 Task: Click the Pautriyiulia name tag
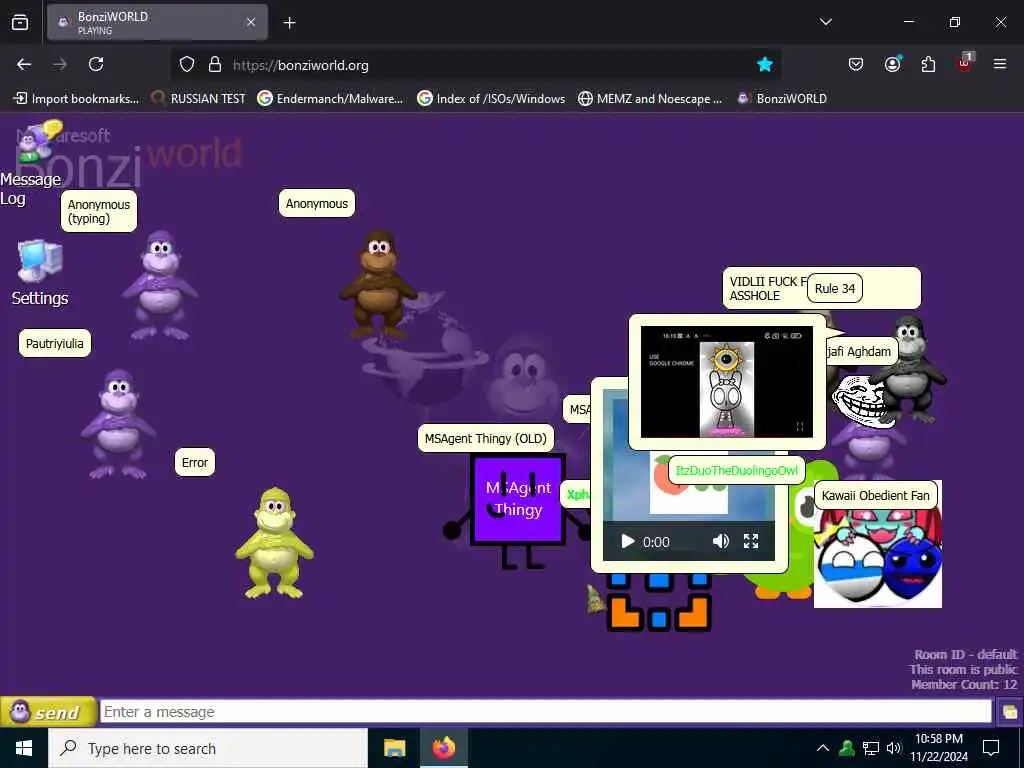tap(55, 344)
